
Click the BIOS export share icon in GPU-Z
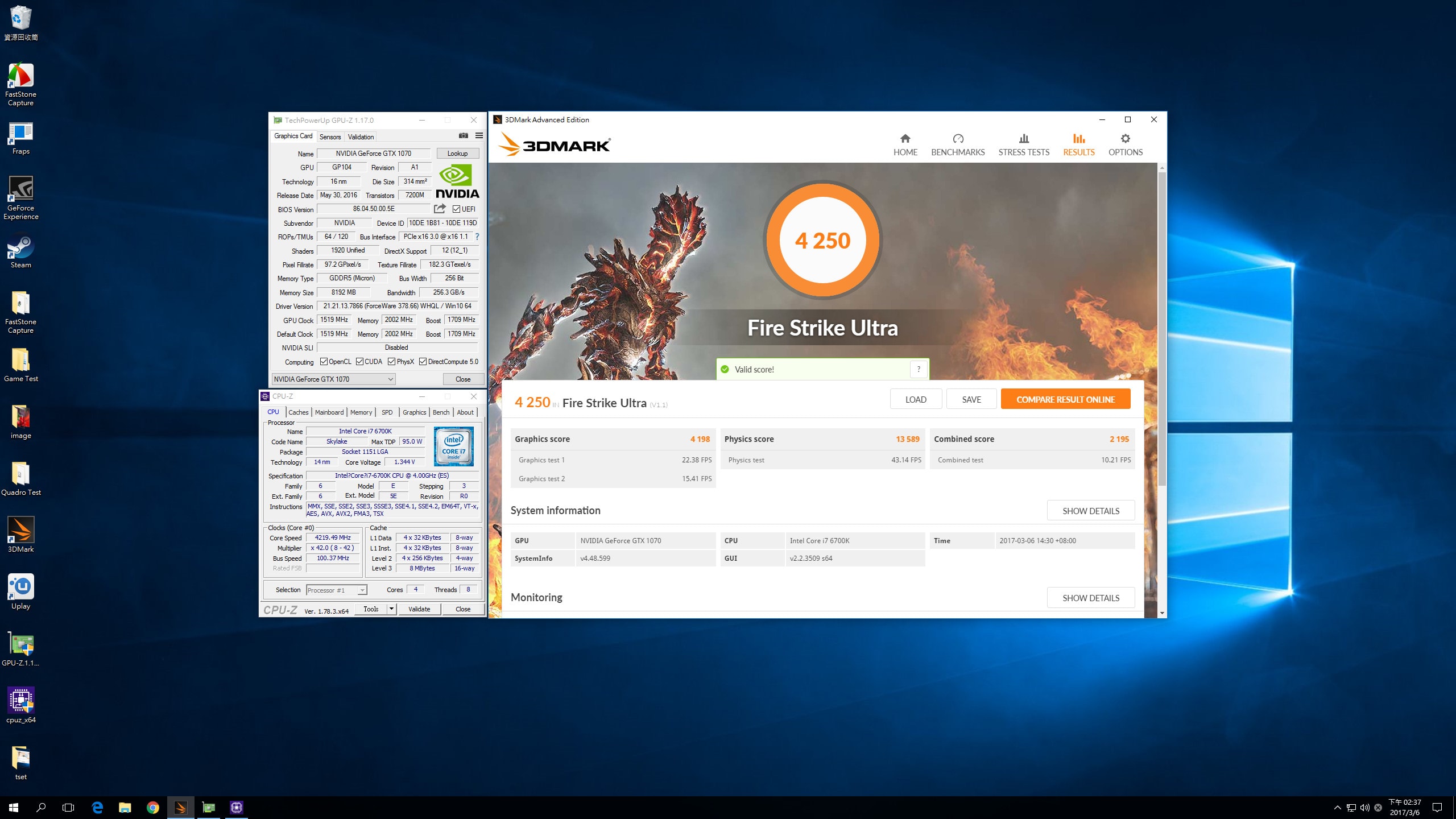pyautogui.click(x=440, y=209)
